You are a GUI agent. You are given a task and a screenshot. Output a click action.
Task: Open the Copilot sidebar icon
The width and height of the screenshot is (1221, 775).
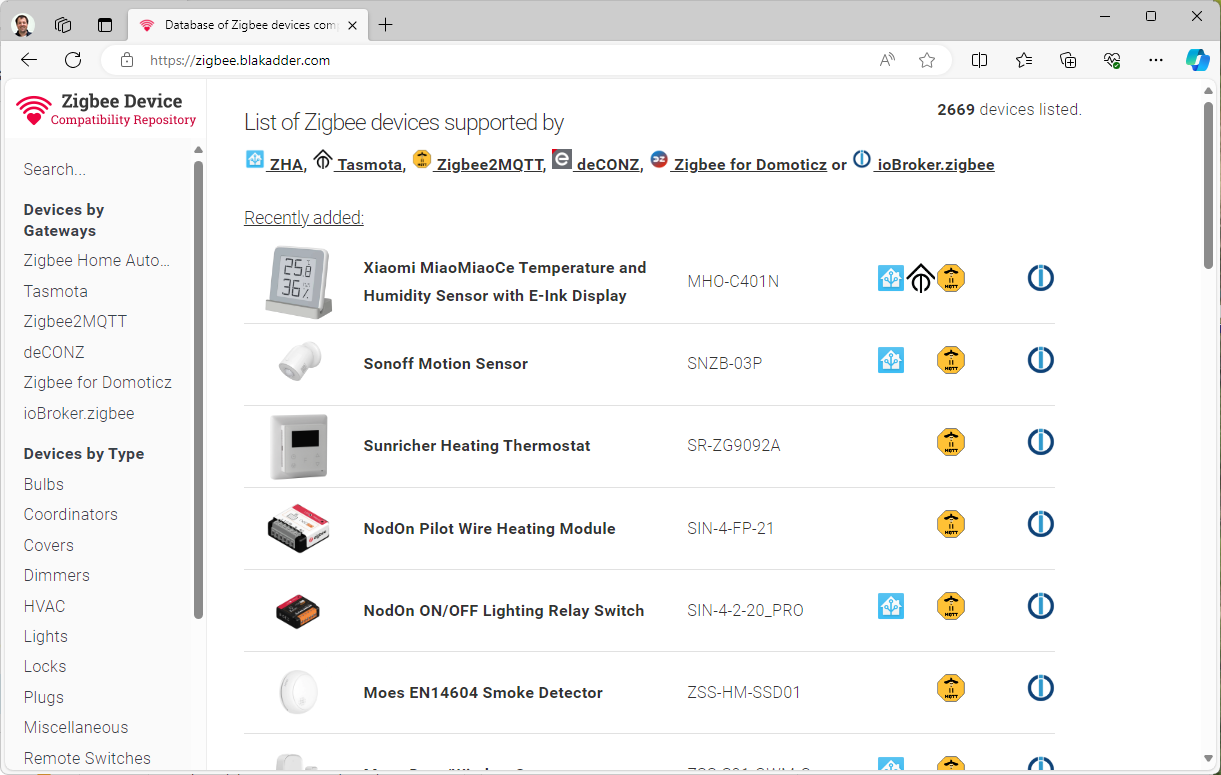[1197, 60]
